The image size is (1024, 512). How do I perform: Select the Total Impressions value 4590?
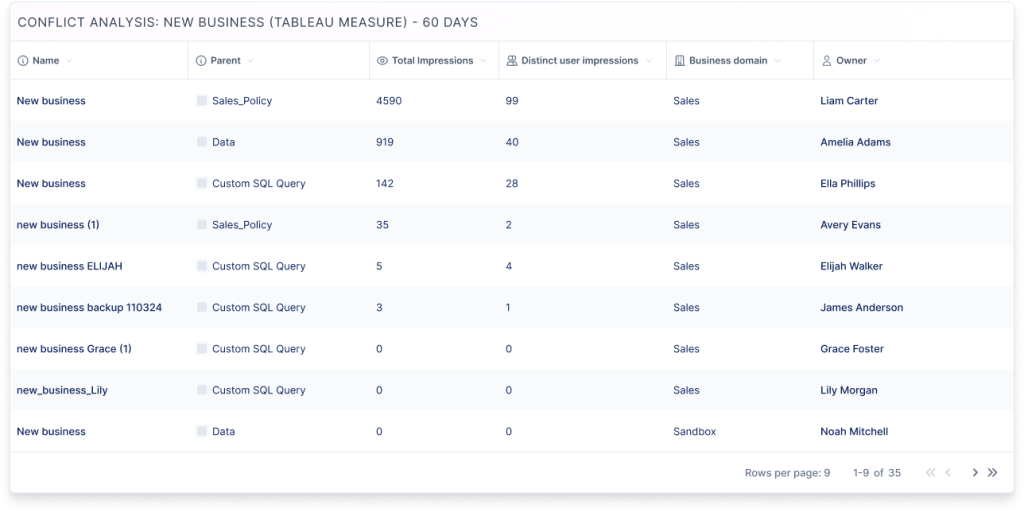[x=389, y=101]
